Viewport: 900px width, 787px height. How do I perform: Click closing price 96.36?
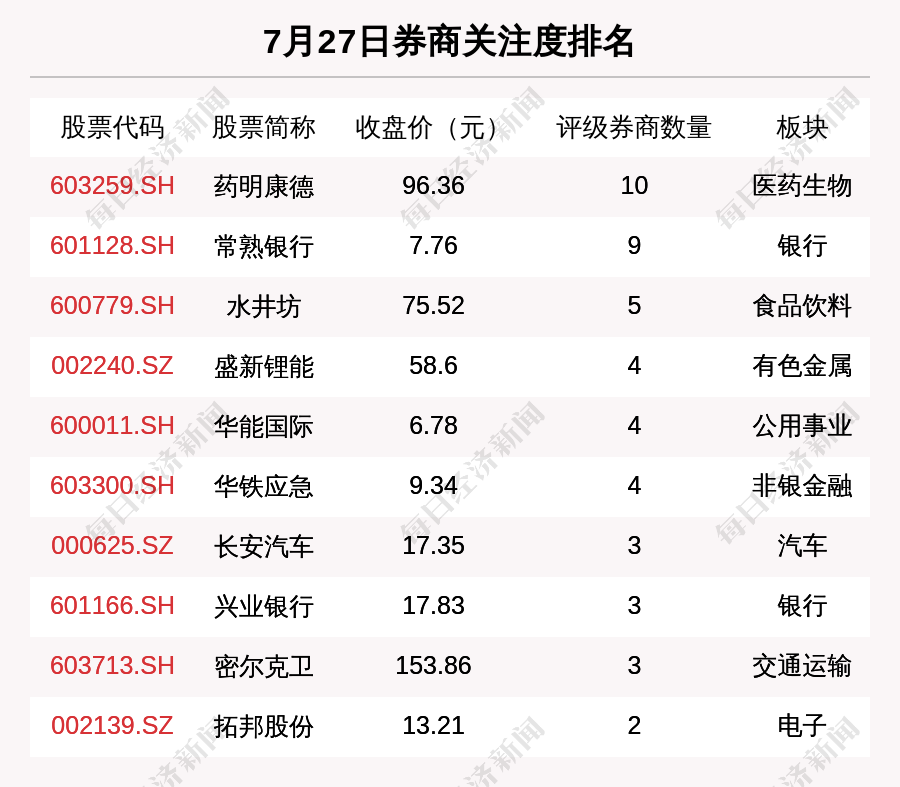point(433,186)
